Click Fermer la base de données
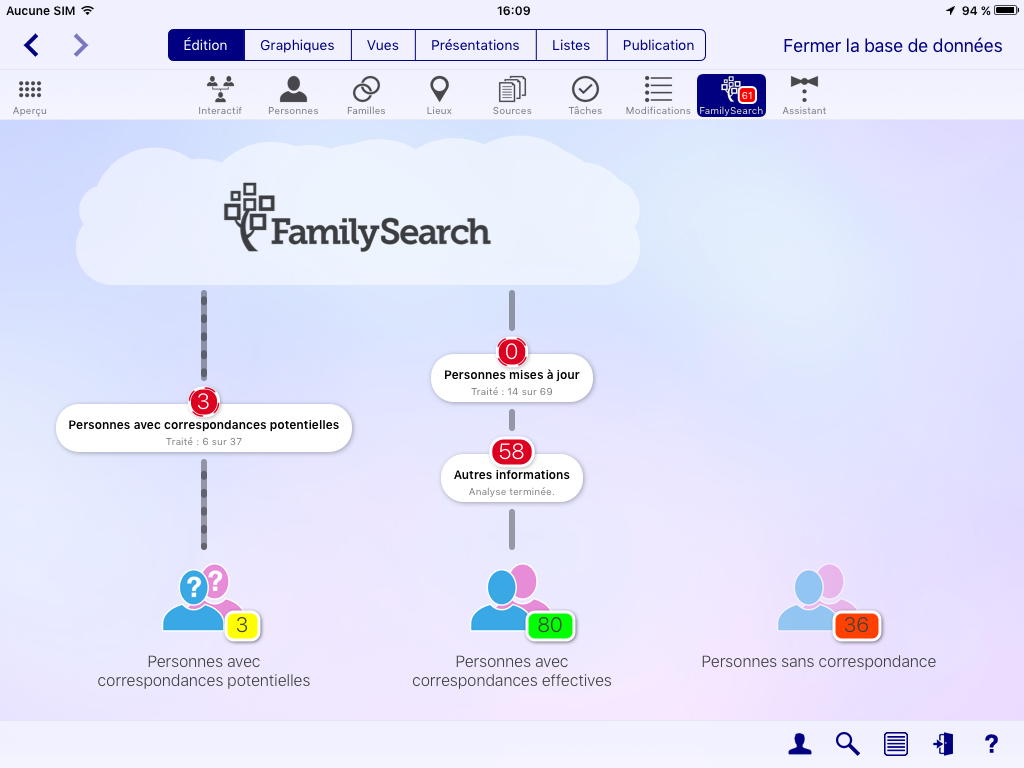This screenshot has width=1024, height=768. [x=892, y=46]
